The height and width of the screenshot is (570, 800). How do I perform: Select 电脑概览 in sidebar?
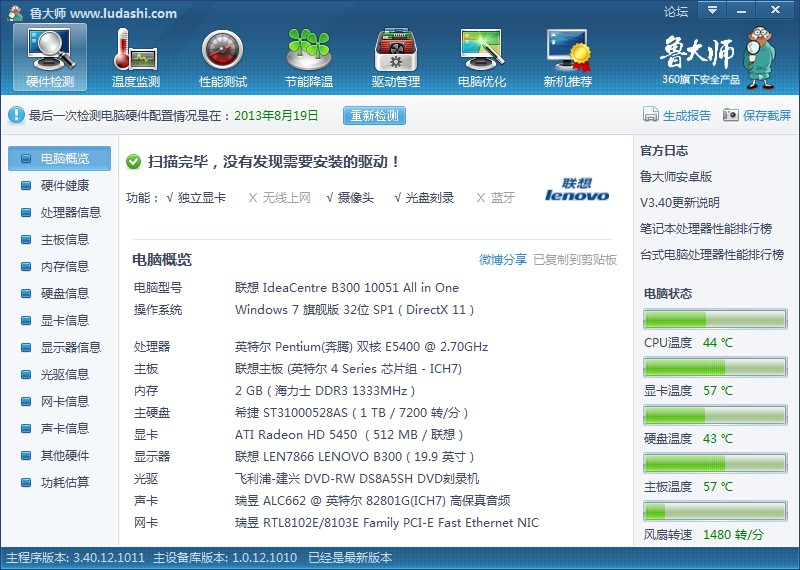59,159
